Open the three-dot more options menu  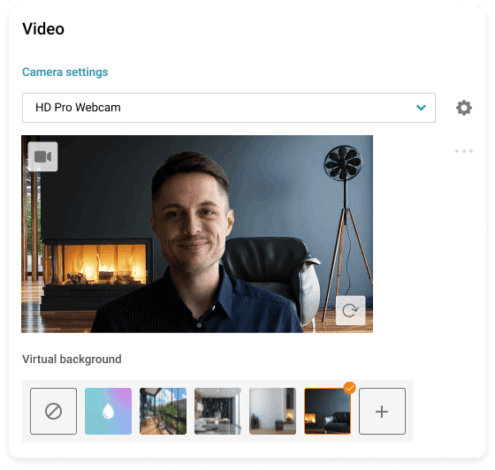pyautogui.click(x=464, y=151)
